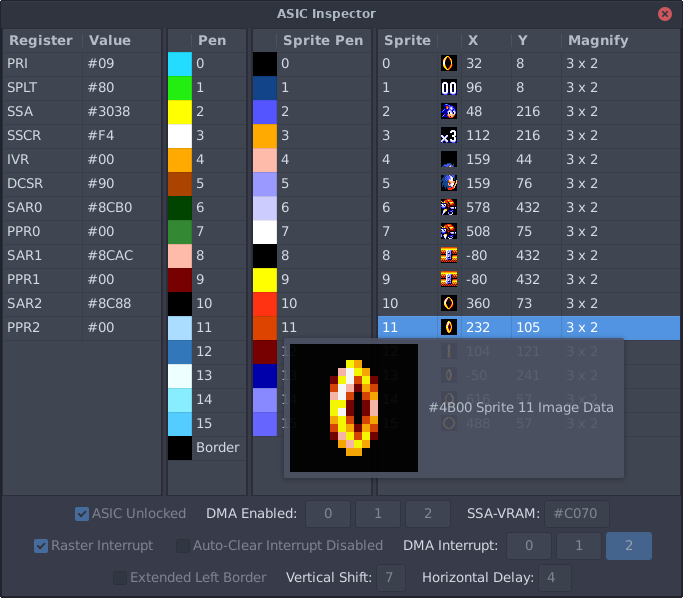
Task: Select orange Pen 4 color swatch
Action: tap(180, 160)
